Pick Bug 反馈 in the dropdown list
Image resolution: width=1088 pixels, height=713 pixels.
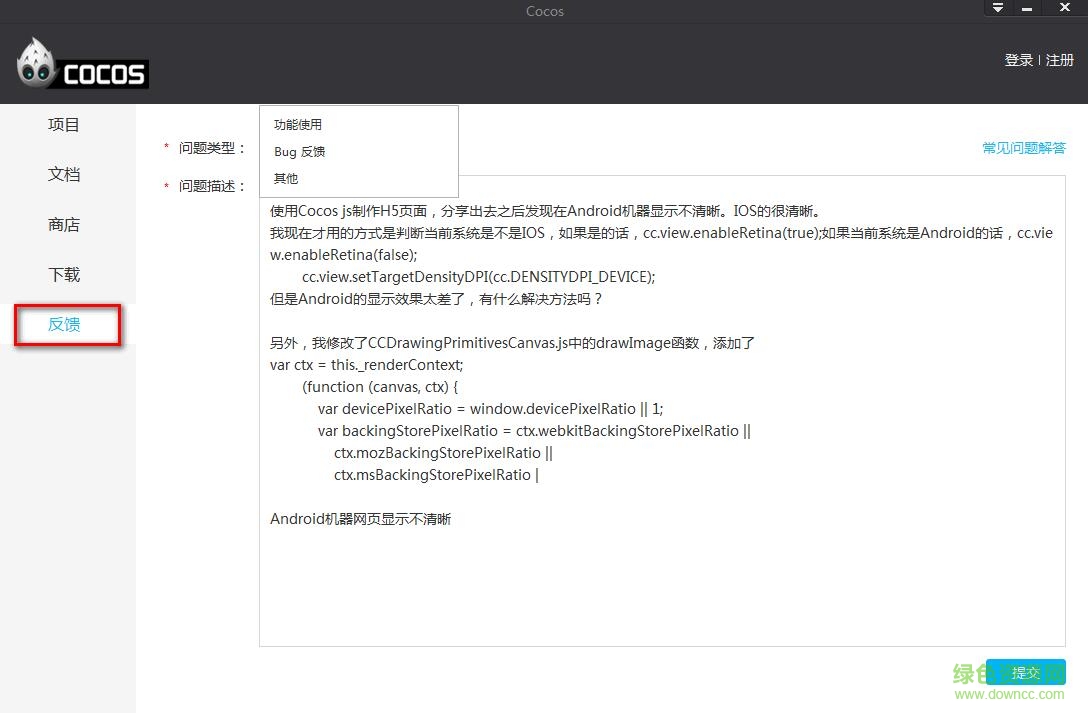coord(300,152)
